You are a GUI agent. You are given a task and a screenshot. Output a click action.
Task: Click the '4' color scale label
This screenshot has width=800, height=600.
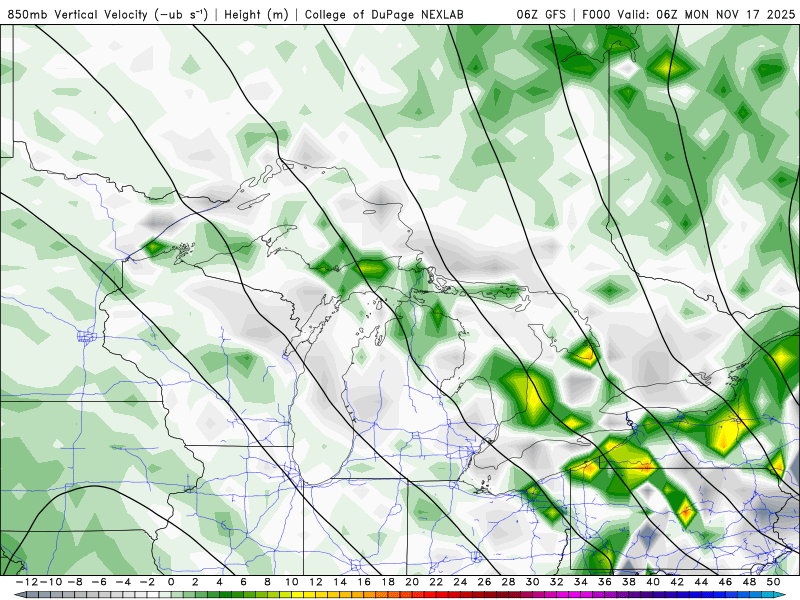click(219, 582)
